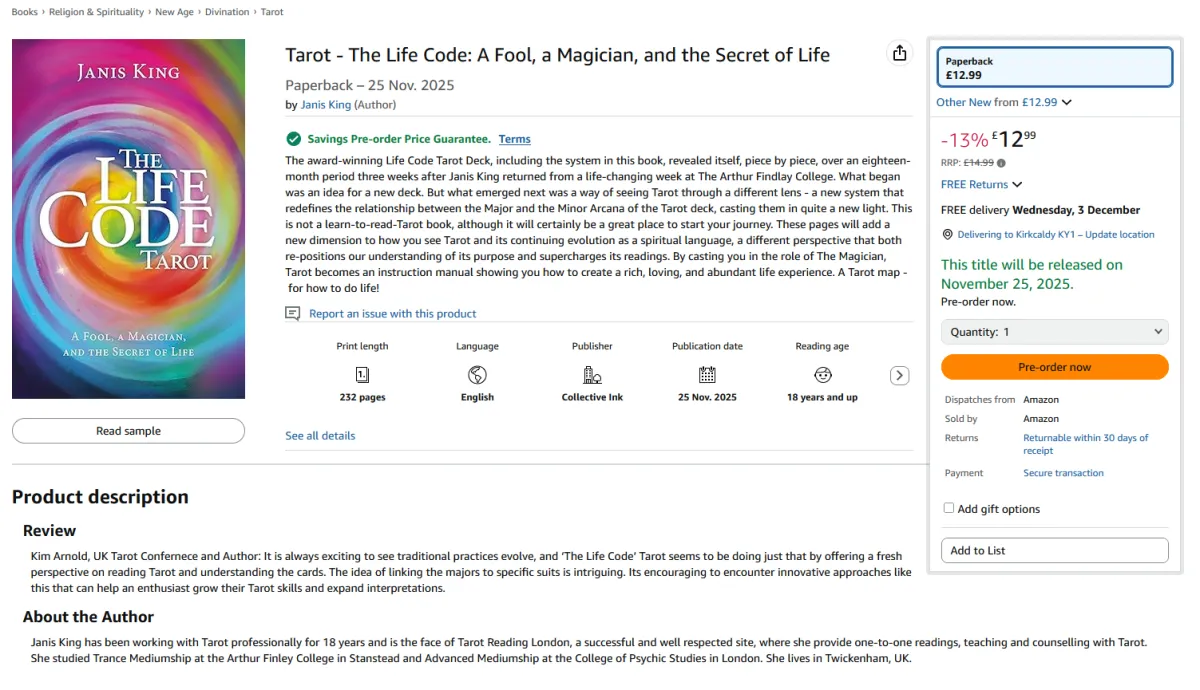Image resolution: width=1200 pixels, height=690 pixels.
Task: Click the print length pages icon
Action: pos(362,375)
